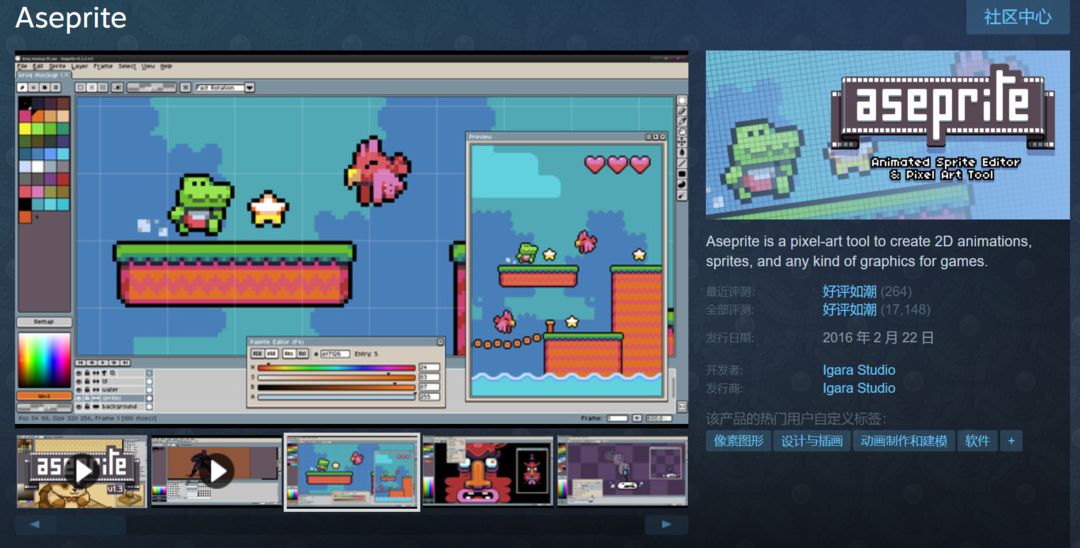Select the paint bucket tool in the right toolbar
Viewport: 1080px width, 548px height.
682,152
